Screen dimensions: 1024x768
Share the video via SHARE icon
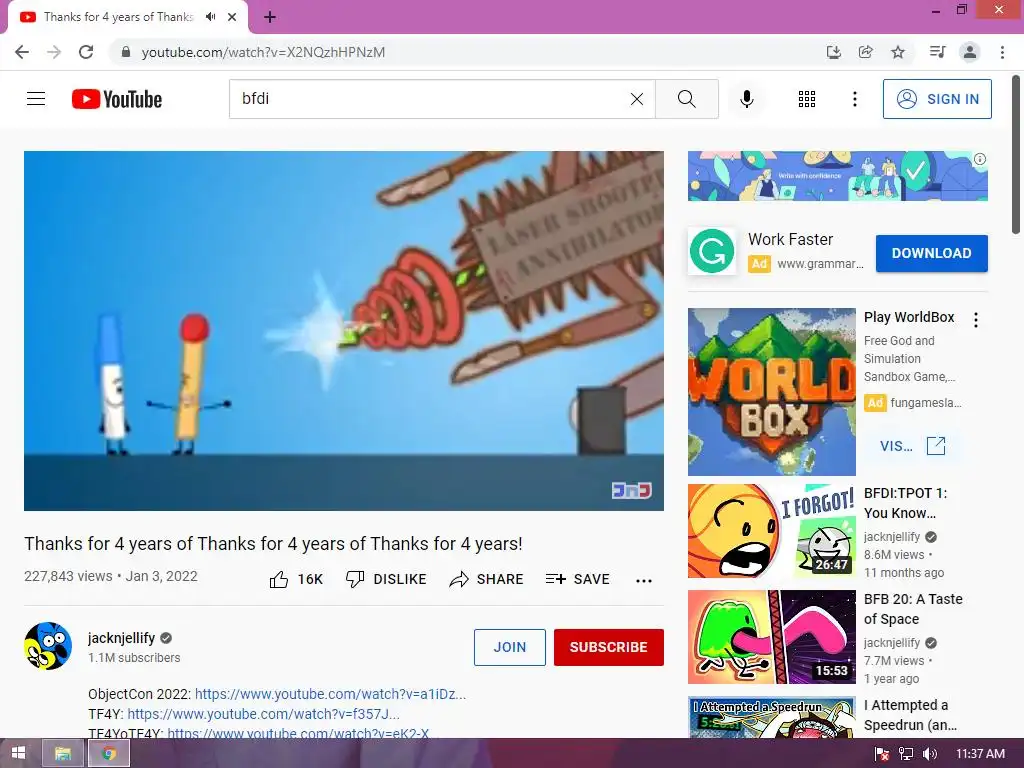click(x=487, y=579)
